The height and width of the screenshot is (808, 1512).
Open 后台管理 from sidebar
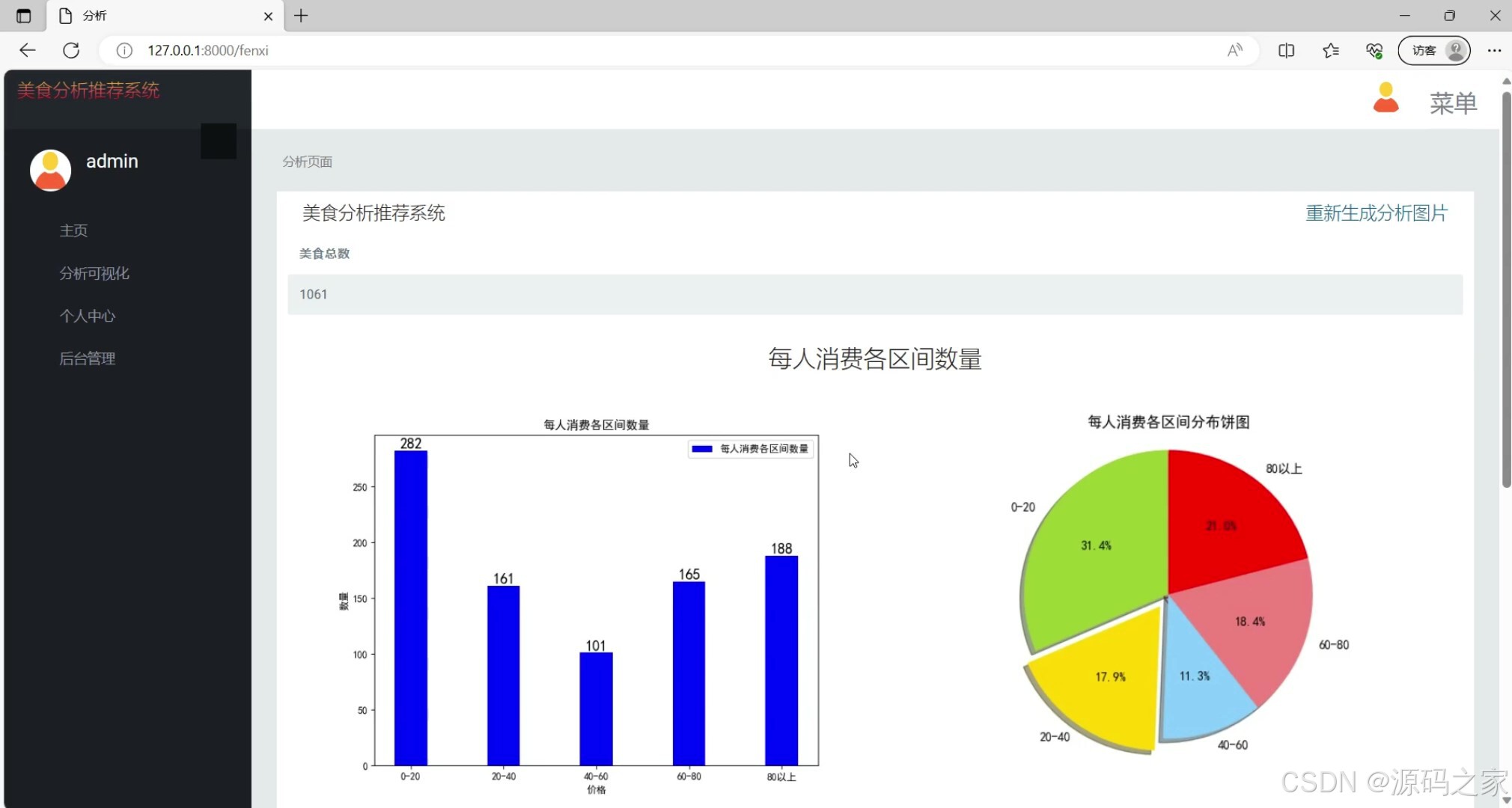tap(88, 358)
